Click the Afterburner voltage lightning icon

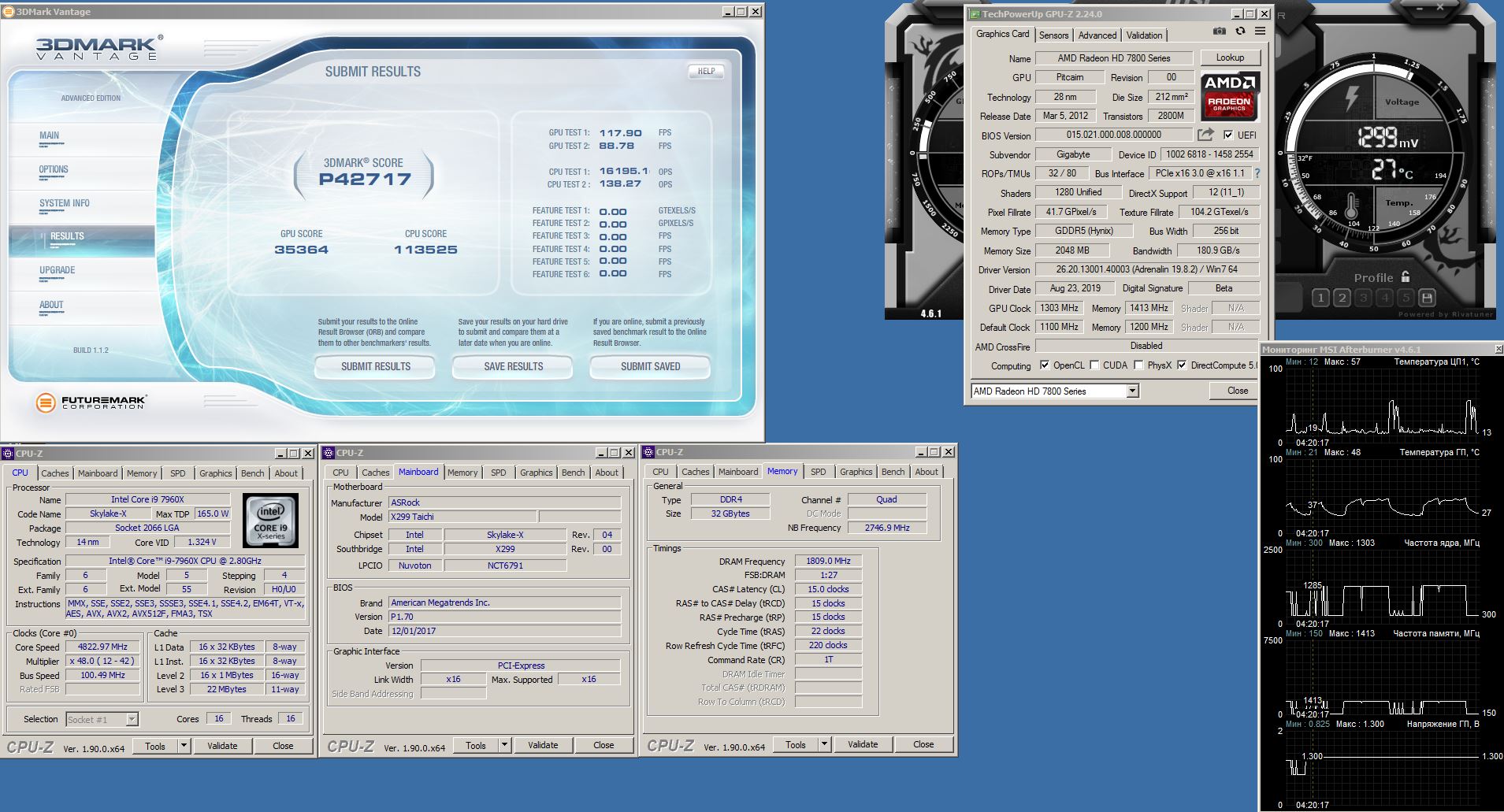point(1351,98)
